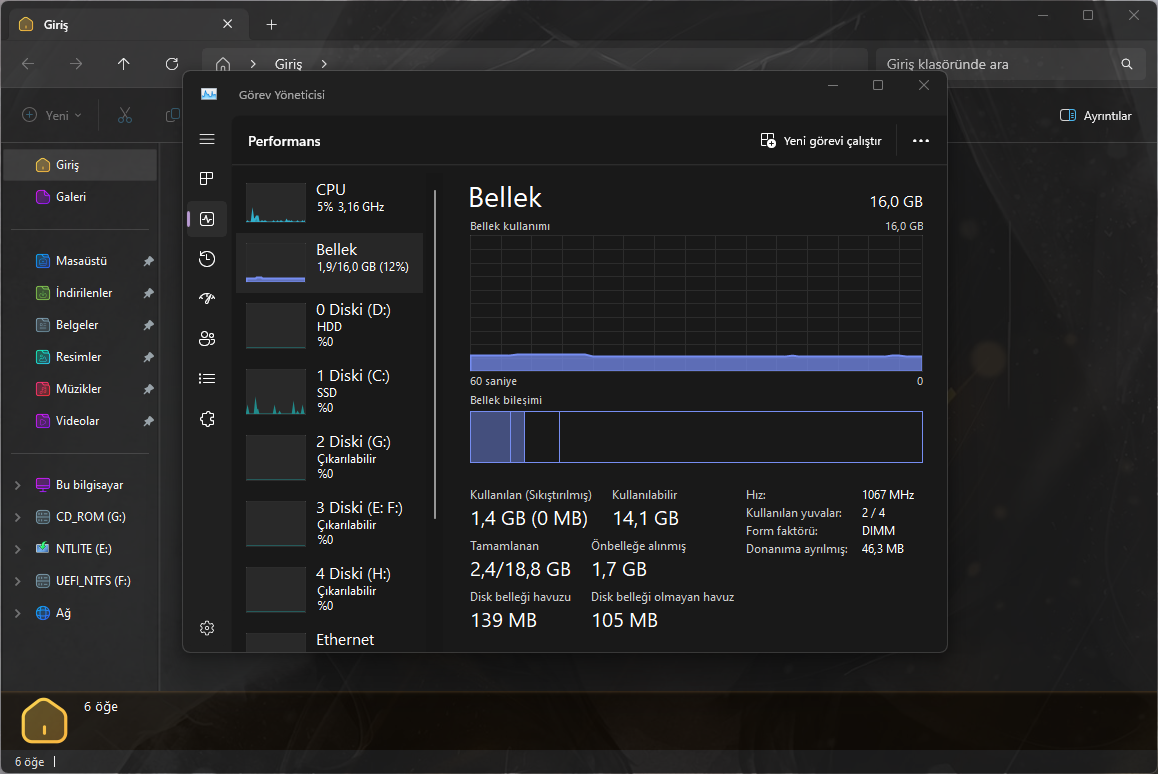Open Users icon in Task Manager sidebar
Image resolution: width=1158 pixels, height=774 pixels.
coord(207,338)
